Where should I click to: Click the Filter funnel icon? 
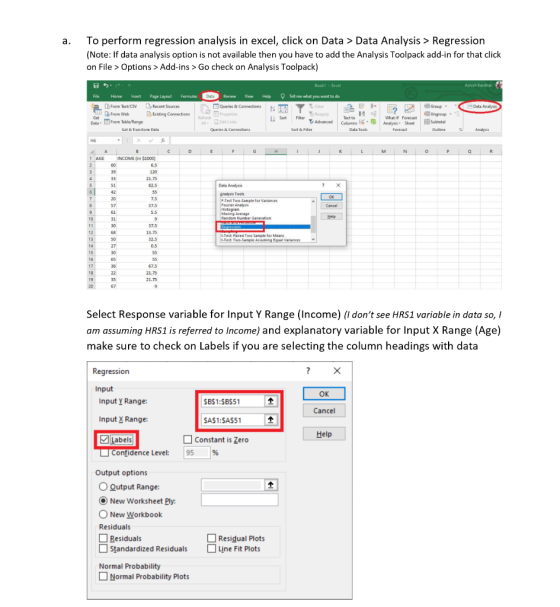tap(300, 111)
